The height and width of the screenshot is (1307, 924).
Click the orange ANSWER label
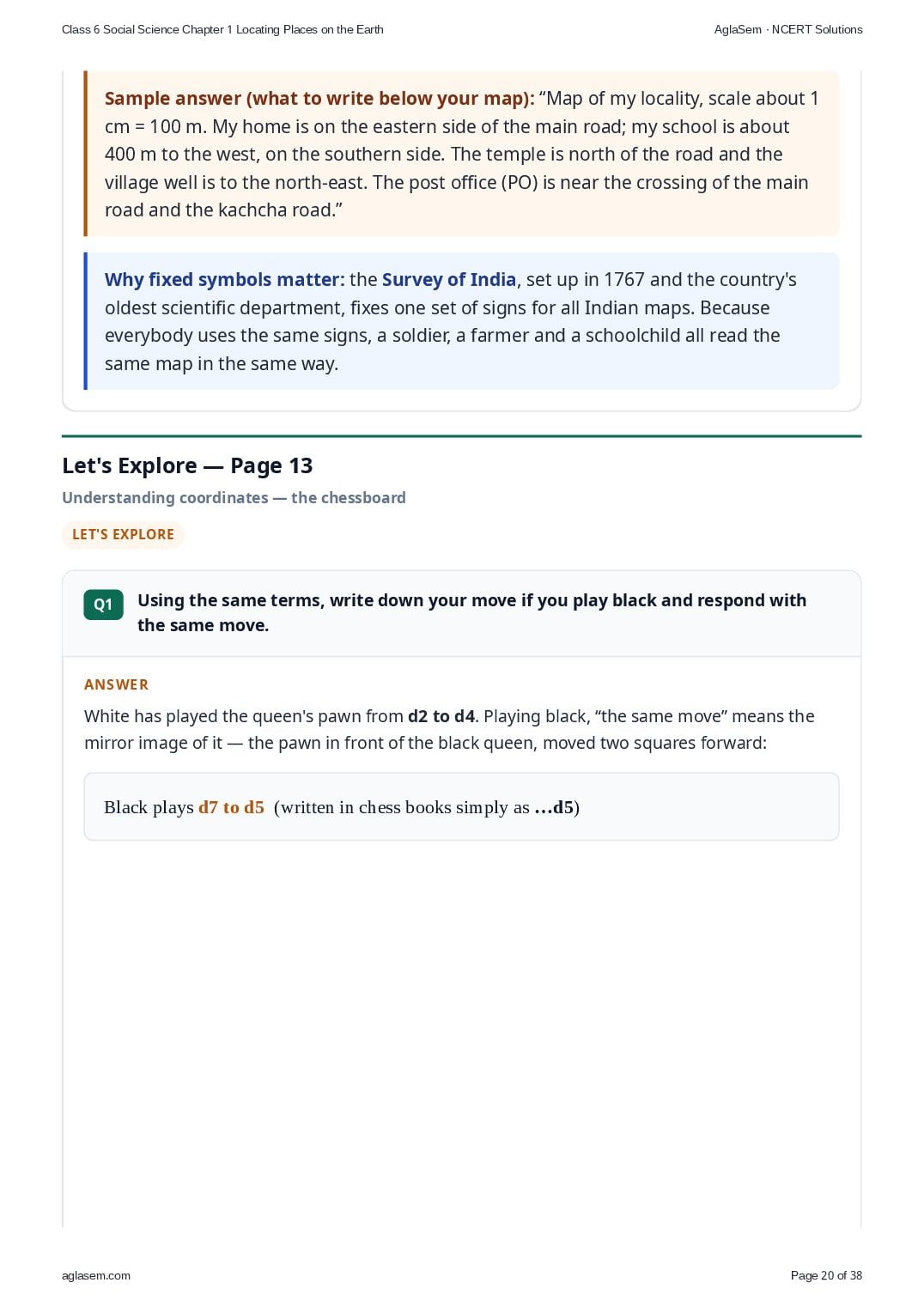coord(116,684)
